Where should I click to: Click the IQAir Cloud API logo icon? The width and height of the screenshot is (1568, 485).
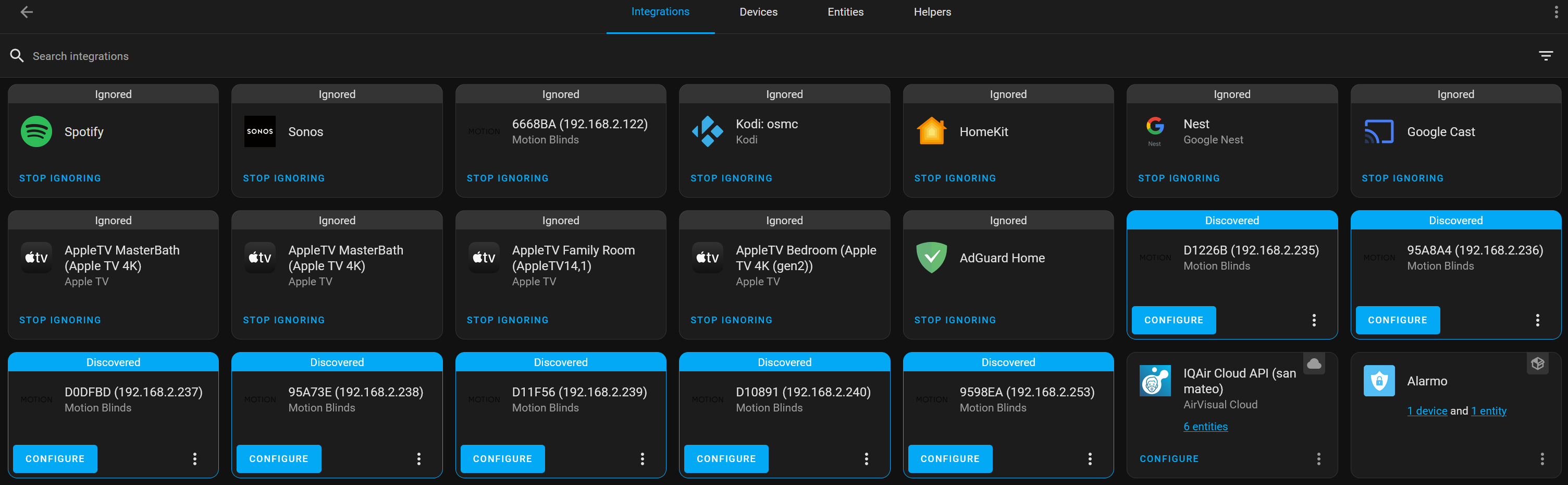(1155, 381)
